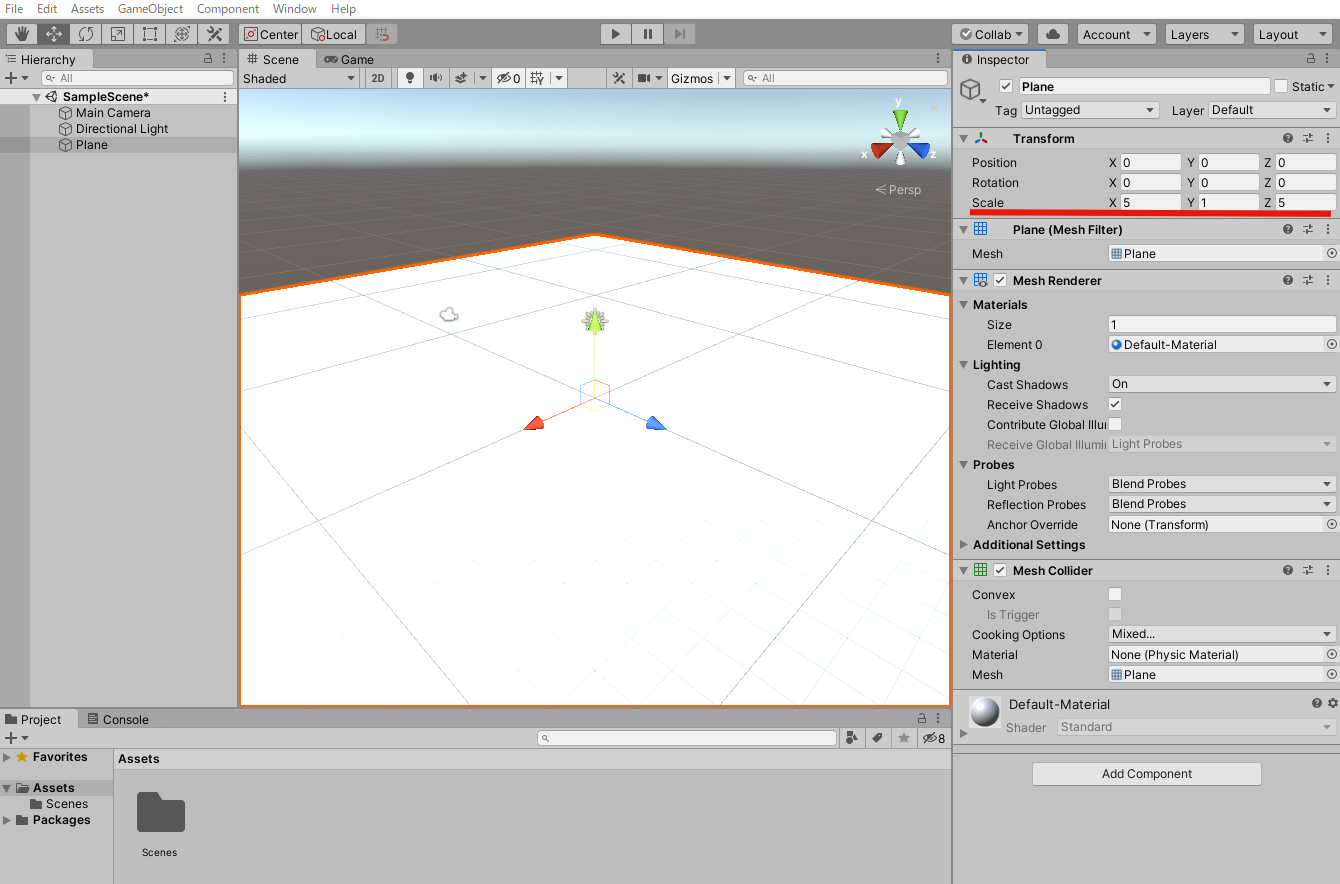Toggle scene lighting in the Scene view

(x=410, y=77)
